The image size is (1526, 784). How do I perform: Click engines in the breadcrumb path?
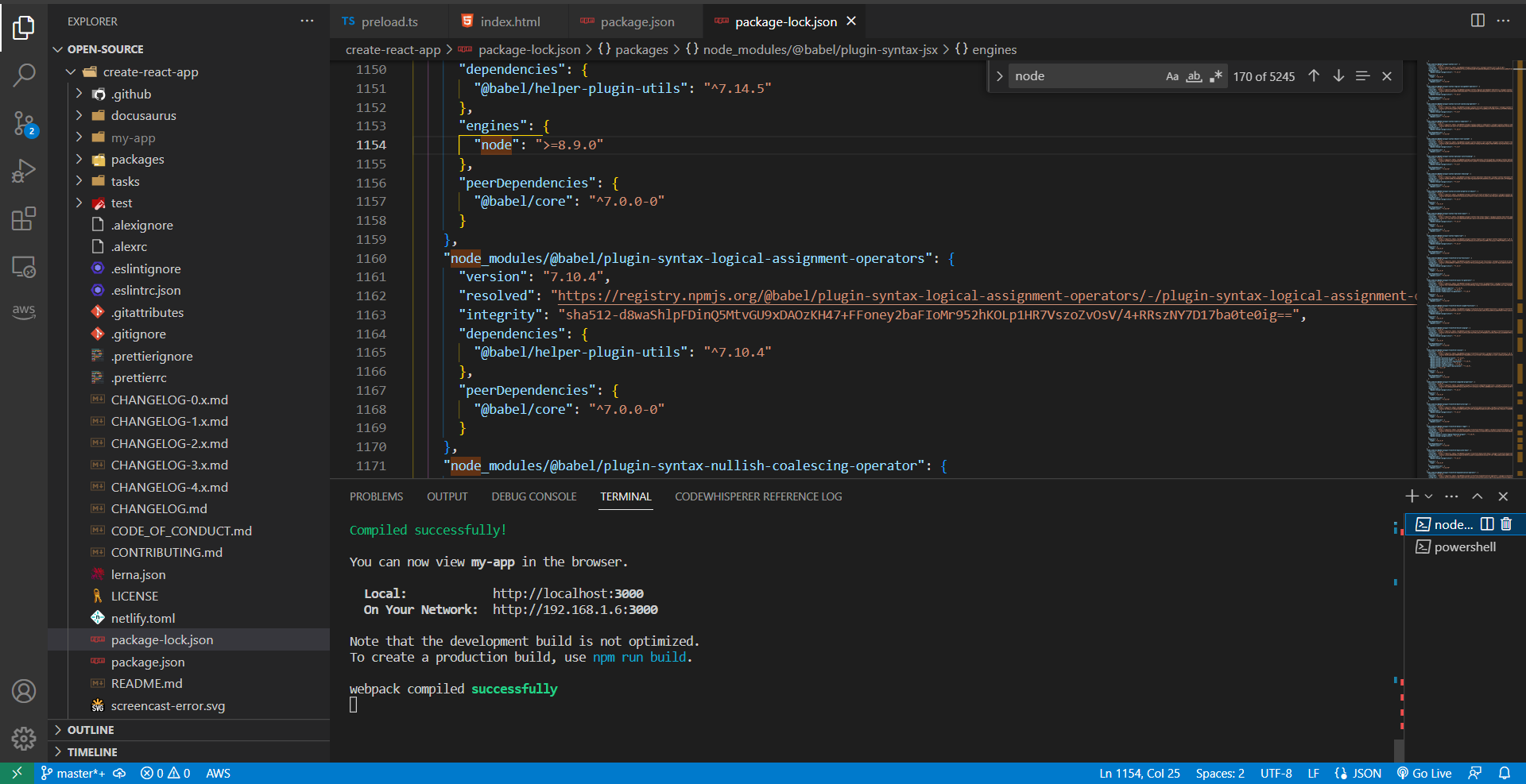click(993, 49)
